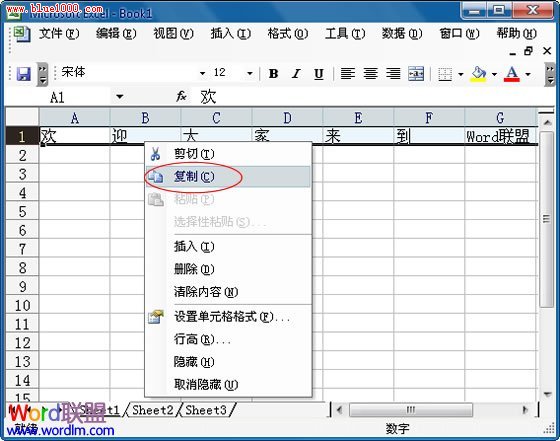The height and width of the screenshot is (441, 560).
Task: Open the 视图(V) menu
Action: pos(173,34)
